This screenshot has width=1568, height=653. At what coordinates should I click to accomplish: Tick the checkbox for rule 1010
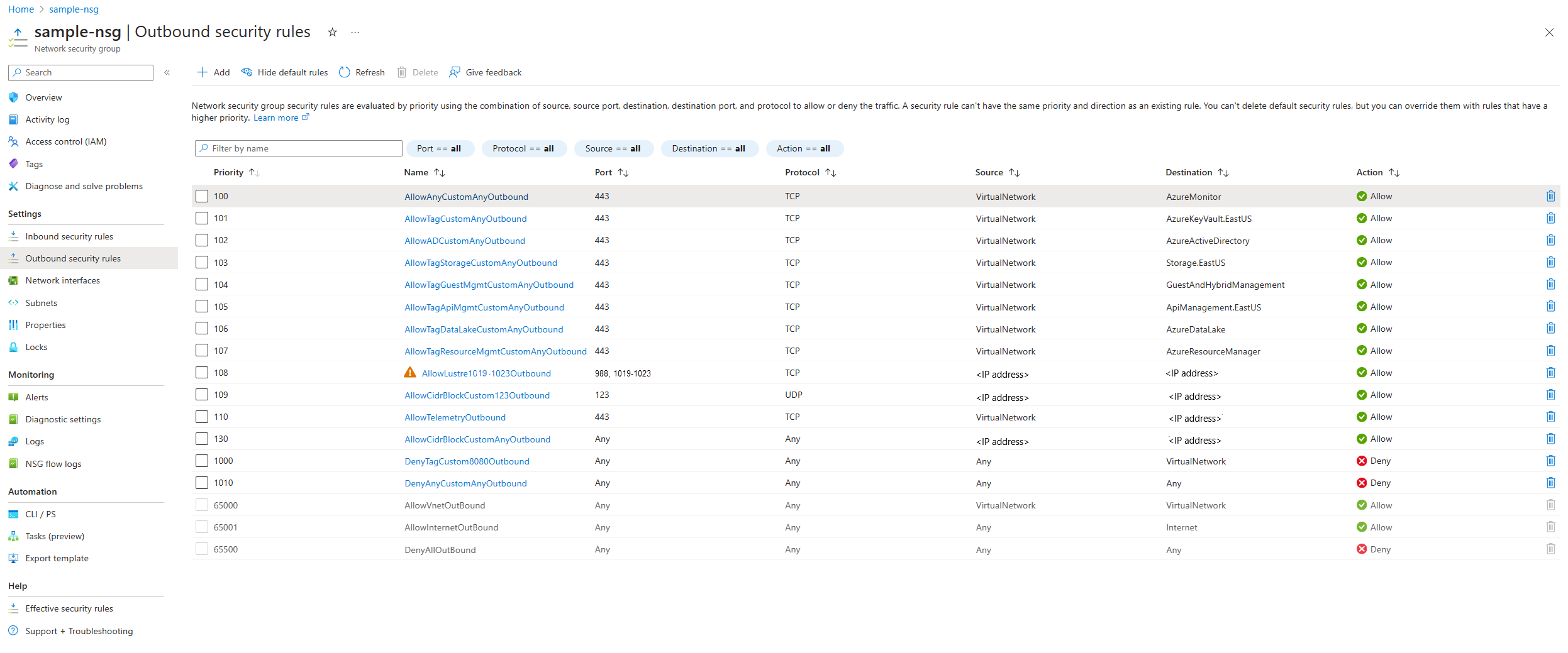tap(202, 483)
